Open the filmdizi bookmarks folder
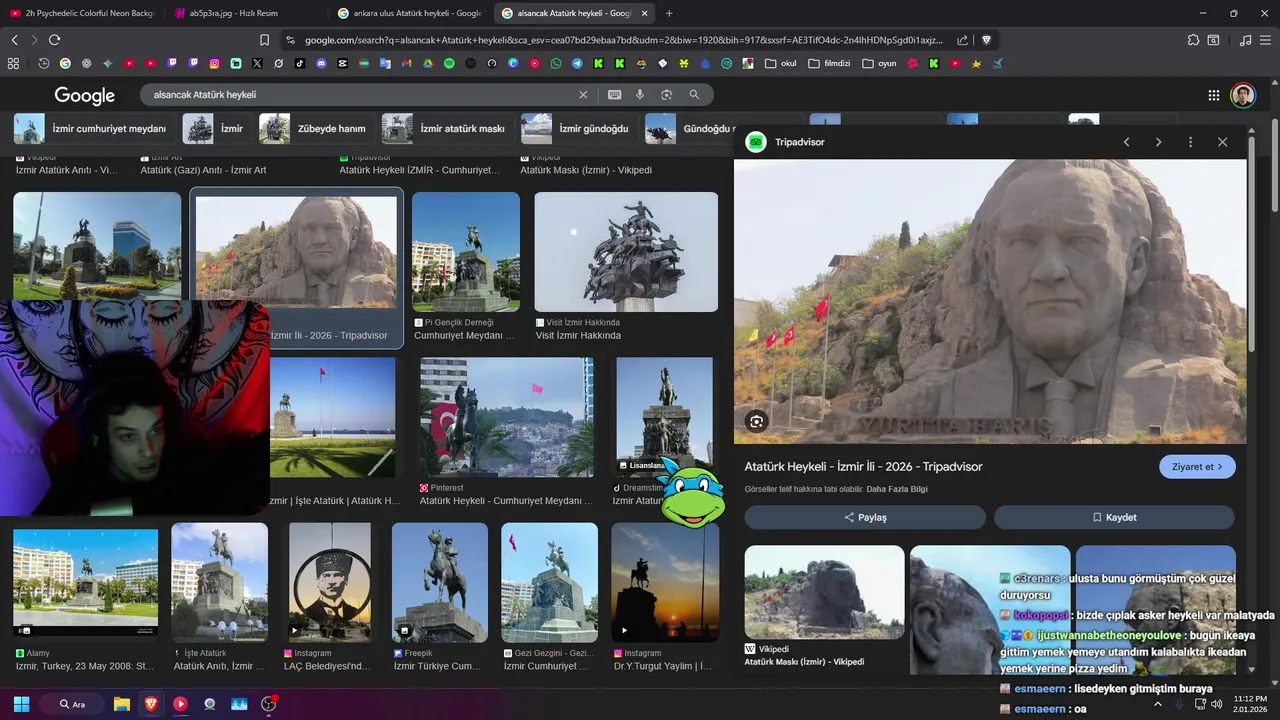The image size is (1280, 720). click(x=829, y=63)
